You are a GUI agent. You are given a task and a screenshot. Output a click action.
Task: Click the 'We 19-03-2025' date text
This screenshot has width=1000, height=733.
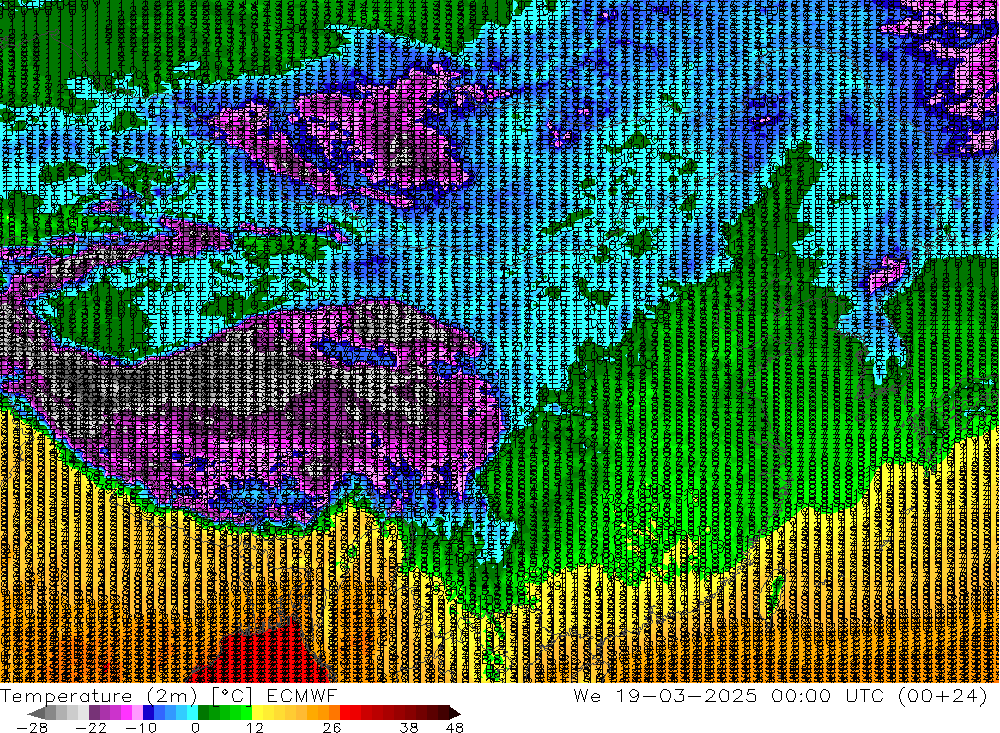(x=665, y=695)
